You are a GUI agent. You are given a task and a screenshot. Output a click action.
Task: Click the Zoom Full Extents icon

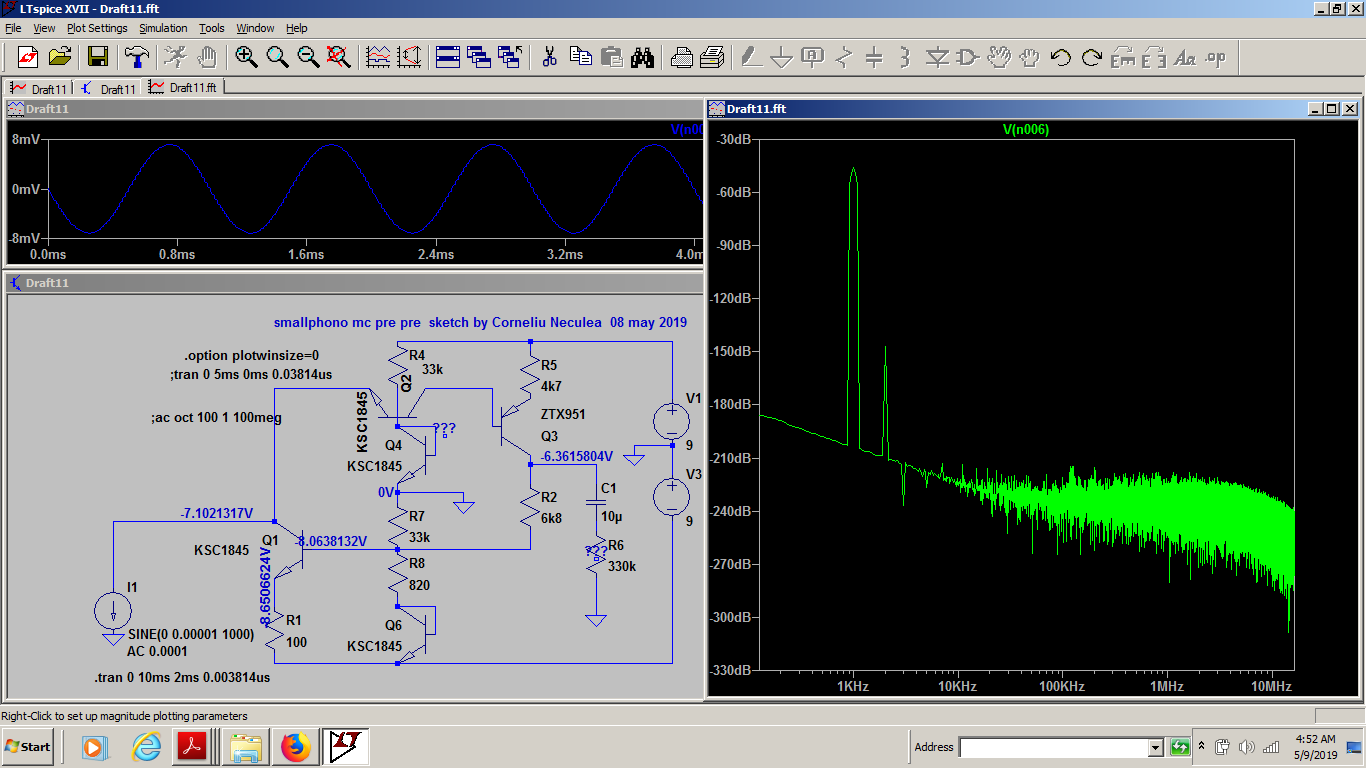click(339, 57)
